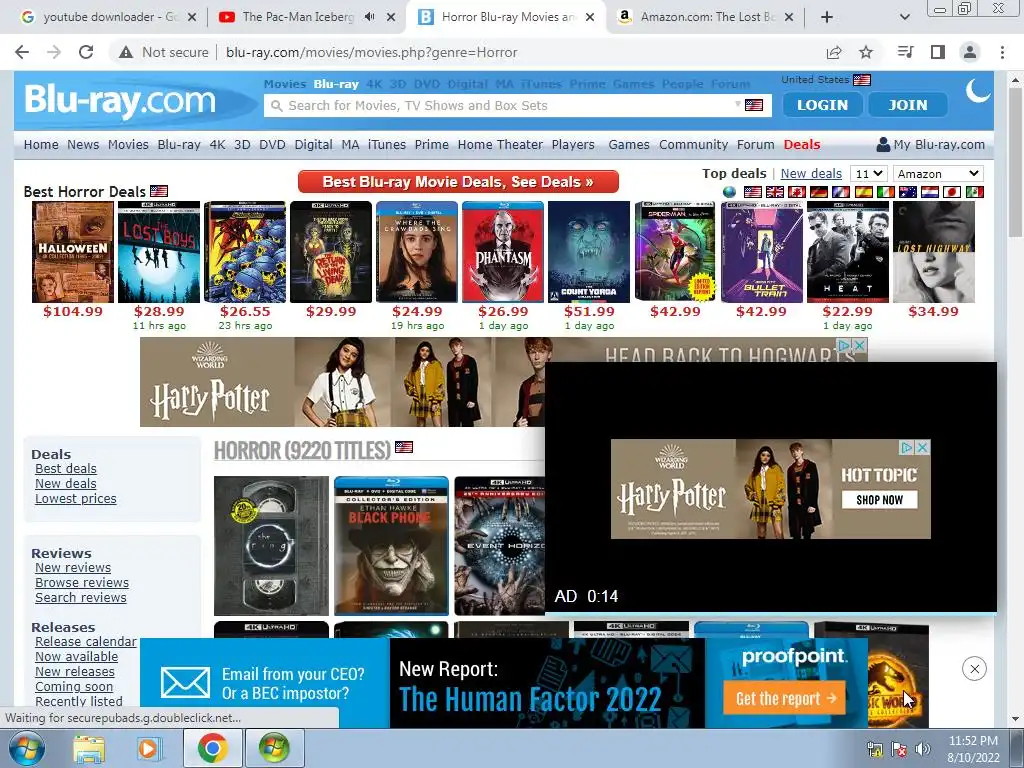Image resolution: width=1024 pixels, height=768 pixels.
Task: Click the 'Not secure' warning icon
Action: pyautogui.click(x=126, y=52)
